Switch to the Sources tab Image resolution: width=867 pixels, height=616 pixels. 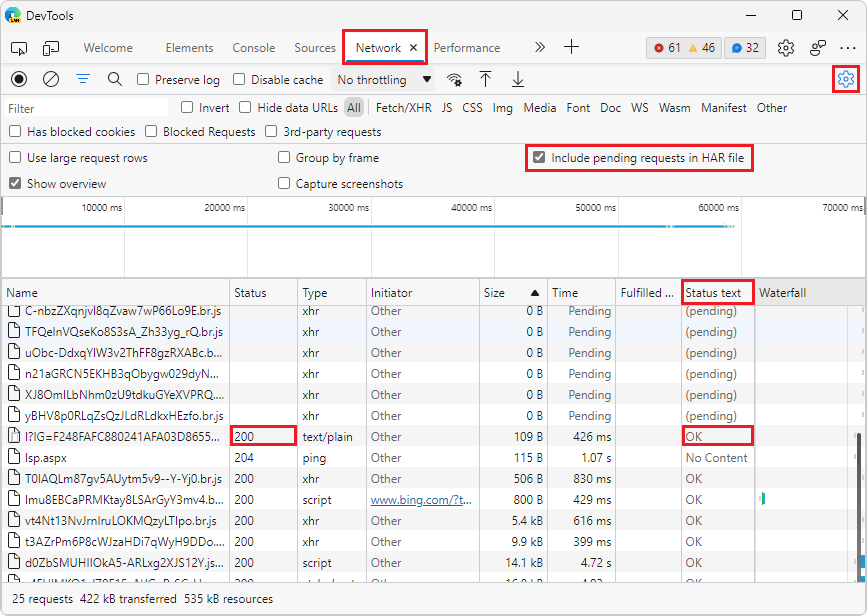[315, 48]
